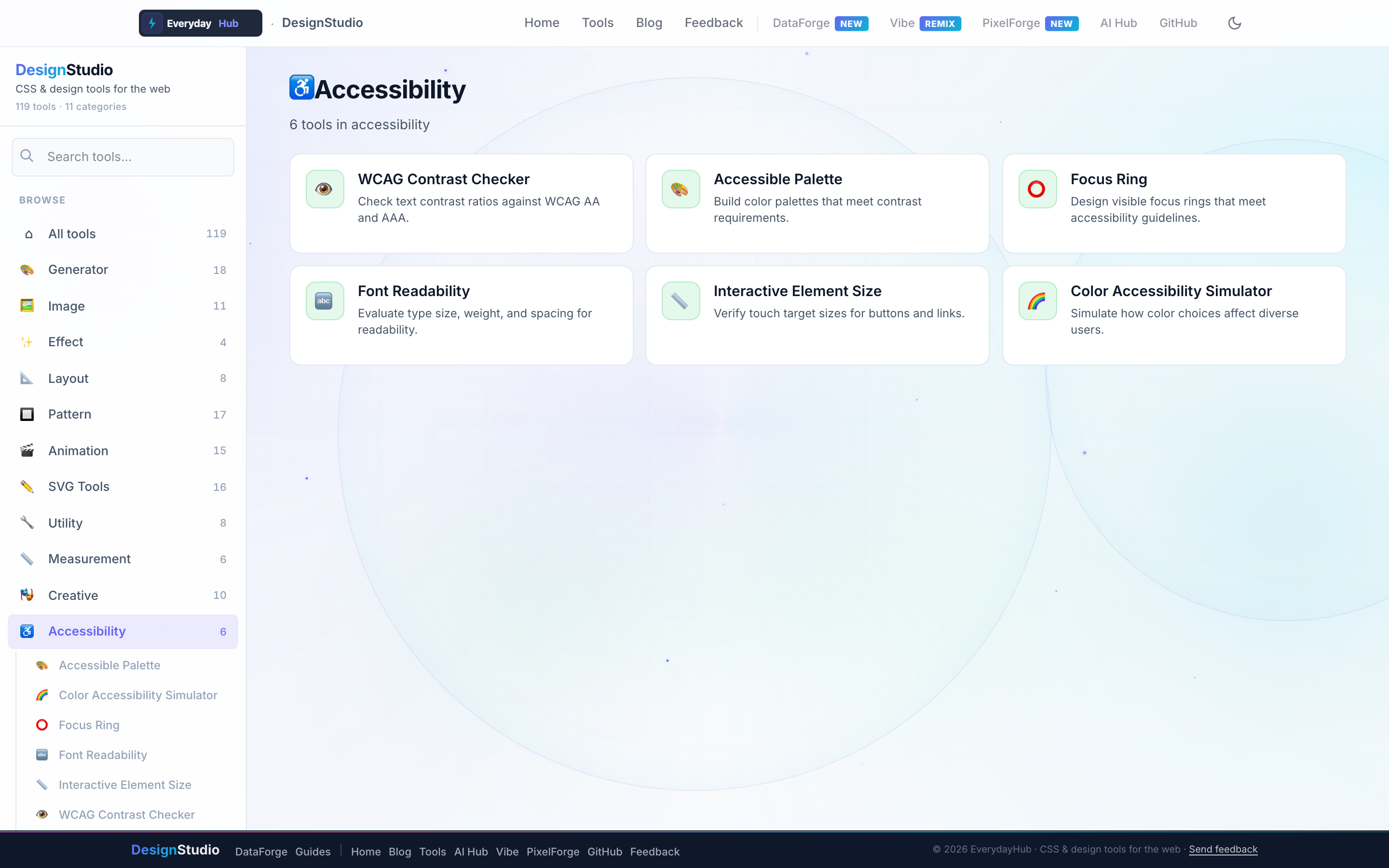This screenshot has width=1389, height=868.
Task: Click the large Accessibility heading icon
Action: click(x=302, y=88)
